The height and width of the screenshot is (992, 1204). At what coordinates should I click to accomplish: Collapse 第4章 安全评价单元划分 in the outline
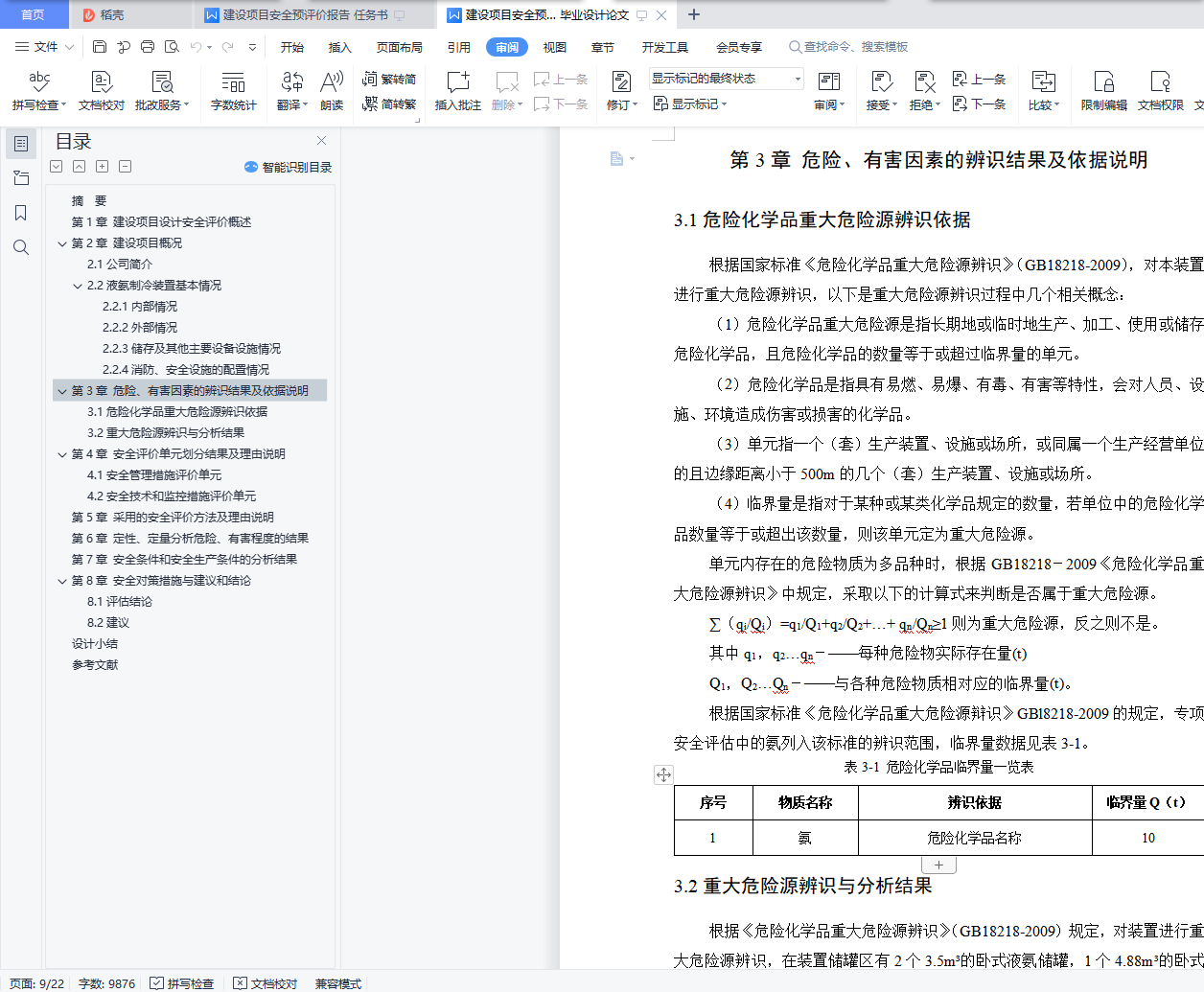click(x=62, y=454)
